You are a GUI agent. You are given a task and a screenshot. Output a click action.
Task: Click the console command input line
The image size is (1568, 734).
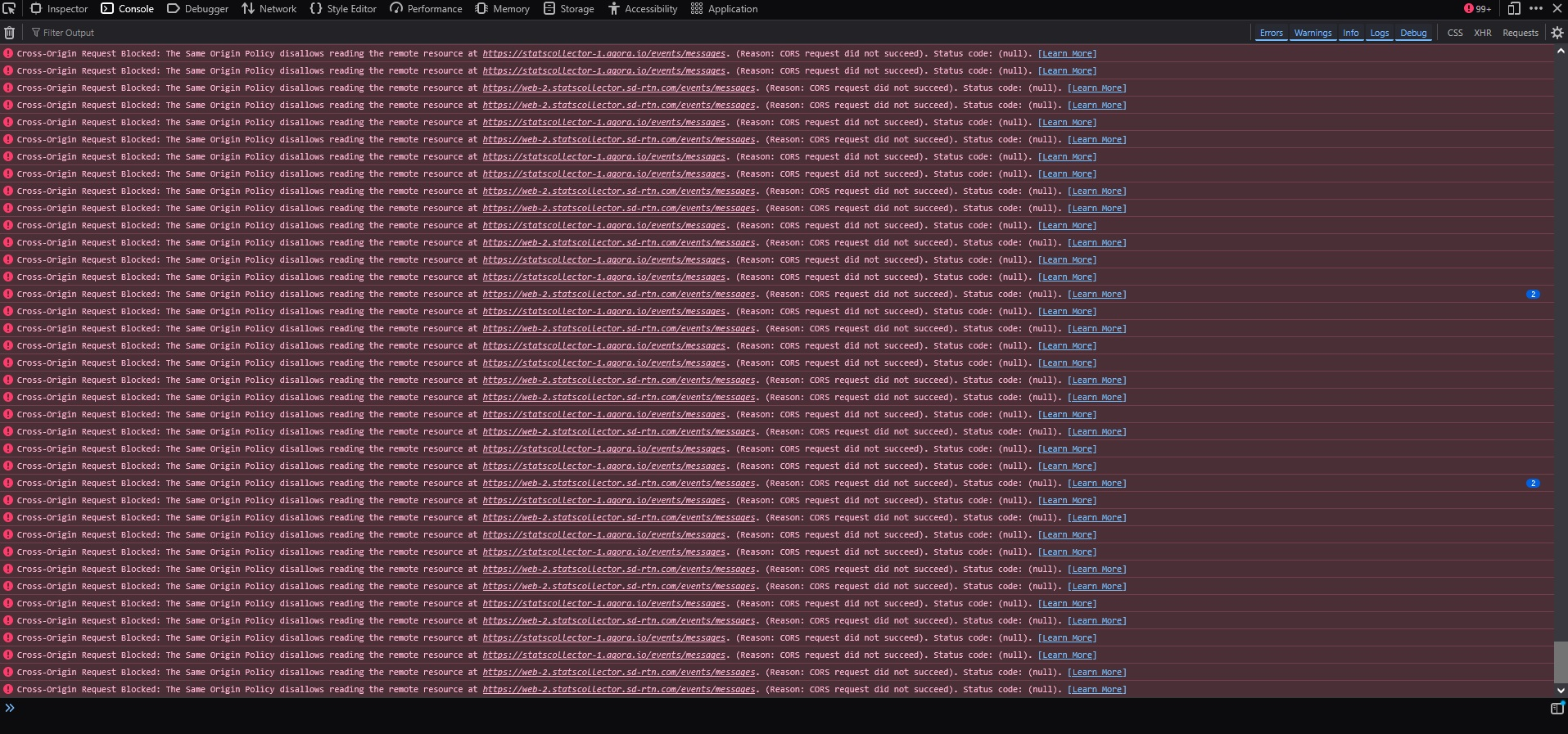782,708
